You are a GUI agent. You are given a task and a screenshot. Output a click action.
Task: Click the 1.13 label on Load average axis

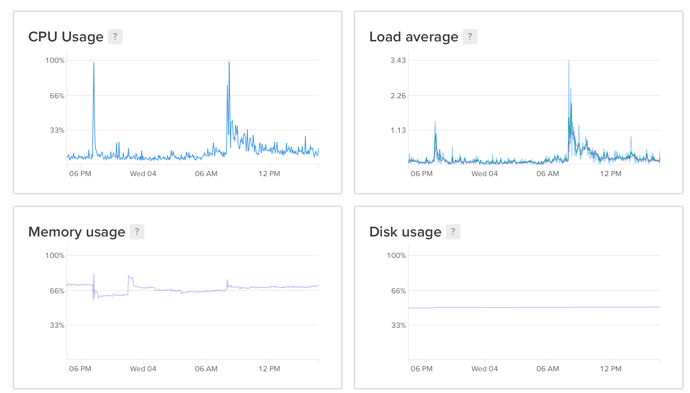click(x=398, y=130)
